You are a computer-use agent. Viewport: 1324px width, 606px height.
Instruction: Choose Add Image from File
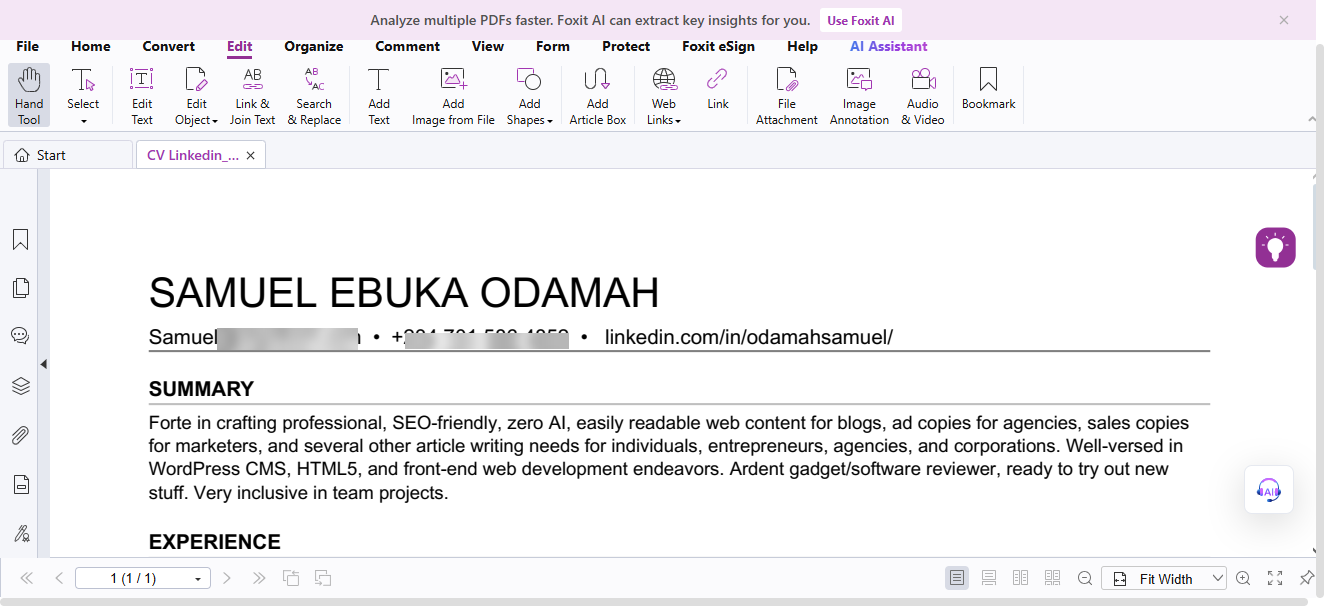click(453, 96)
